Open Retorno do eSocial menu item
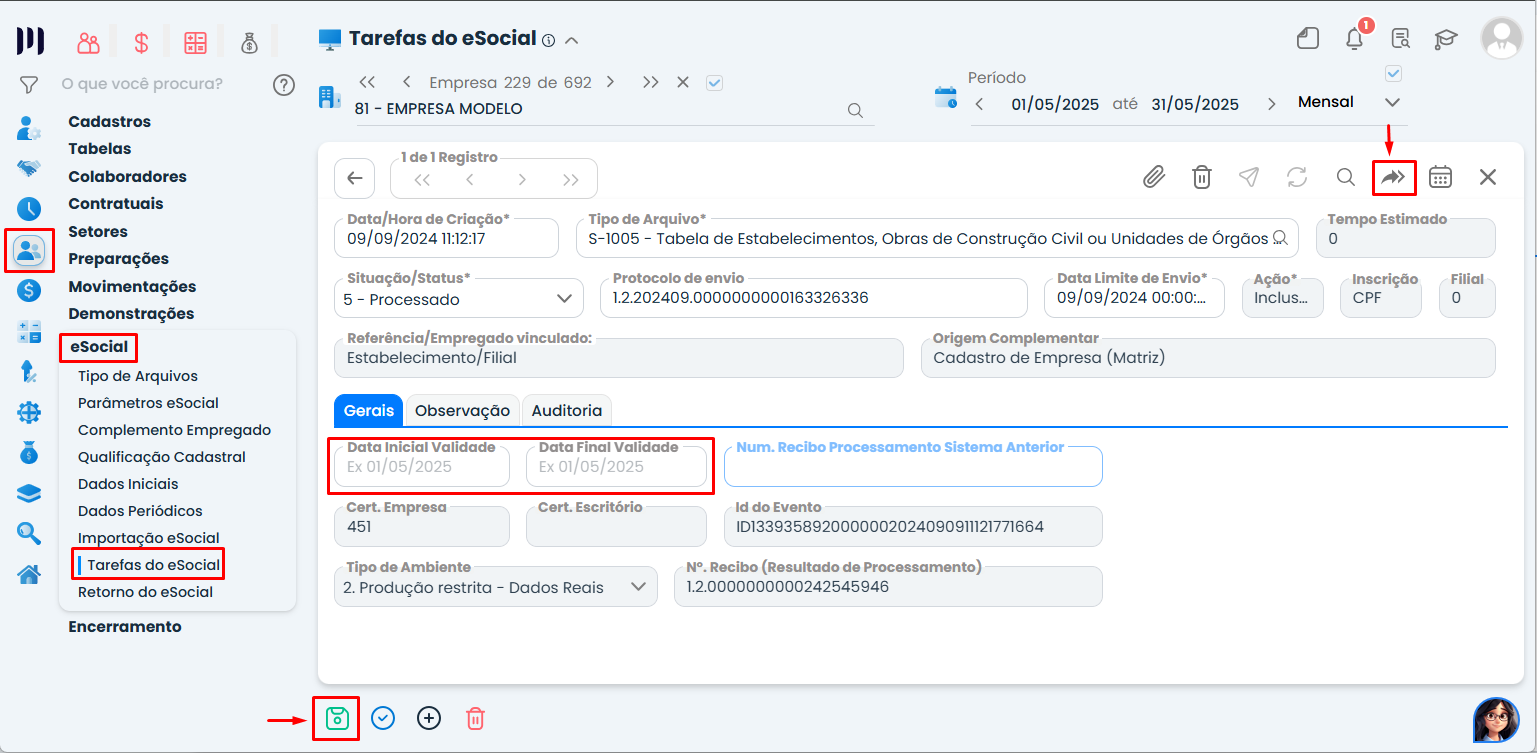 (145, 592)
